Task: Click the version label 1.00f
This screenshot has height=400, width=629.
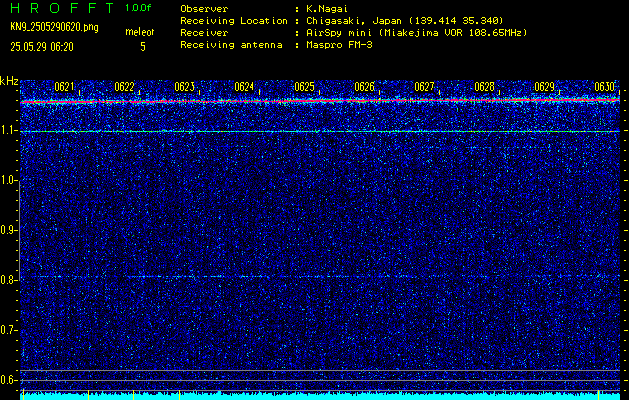Action: click(138, 8)
